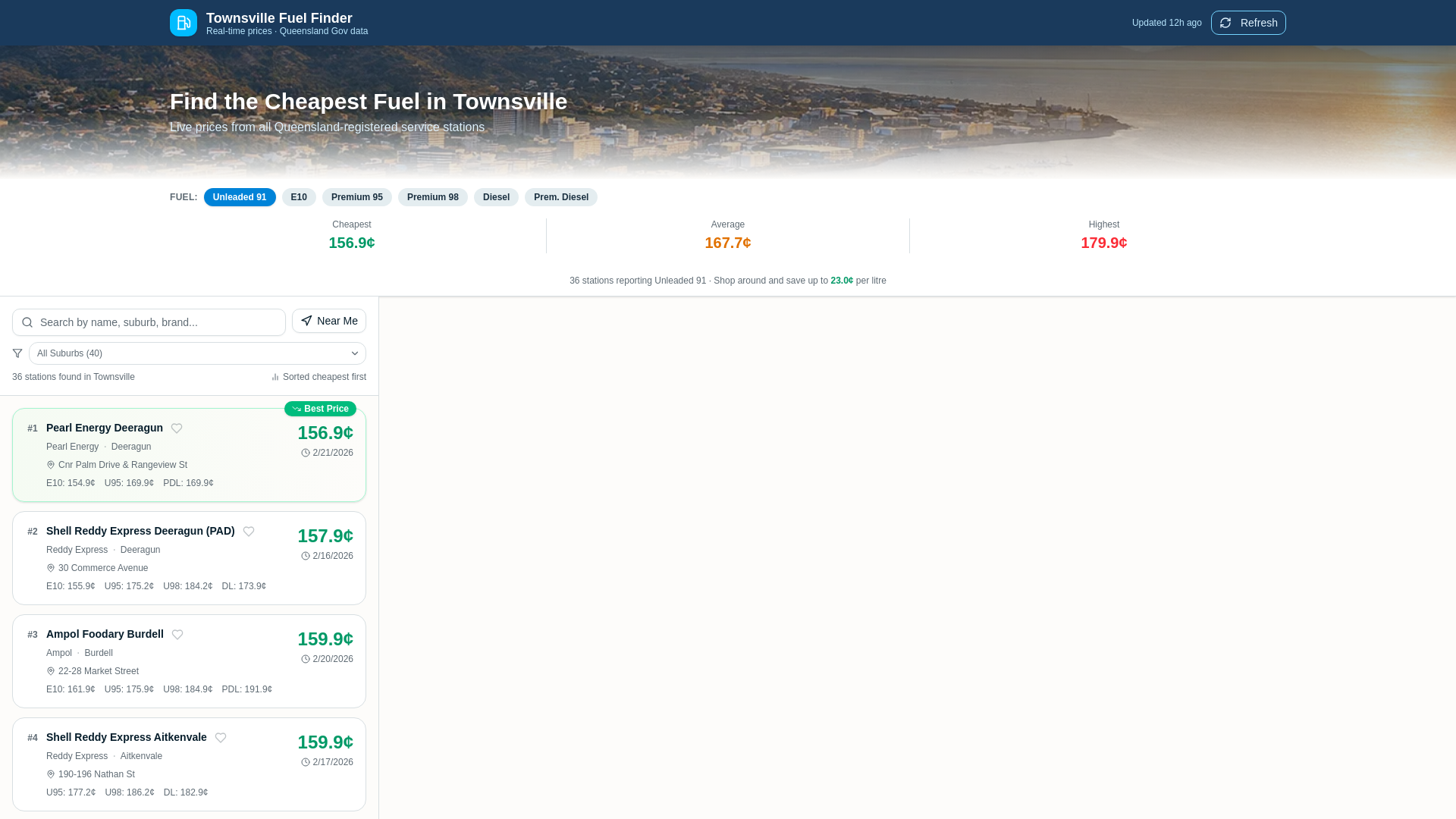Click the Townsville Fuel Finder title
Screen dimensions: 1456x819
point(279,18)
